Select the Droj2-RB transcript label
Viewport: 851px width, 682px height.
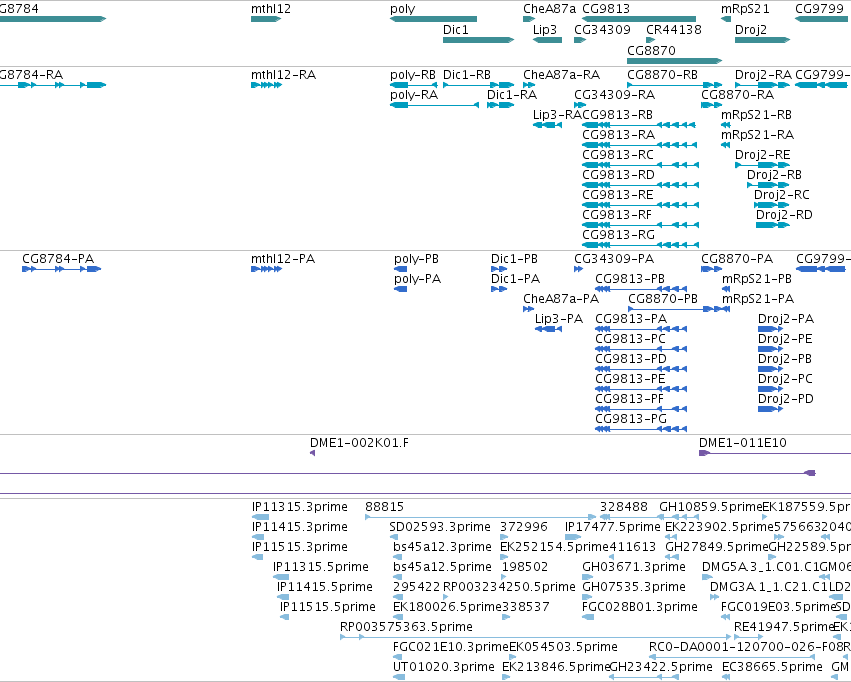[x=774, y=175]
